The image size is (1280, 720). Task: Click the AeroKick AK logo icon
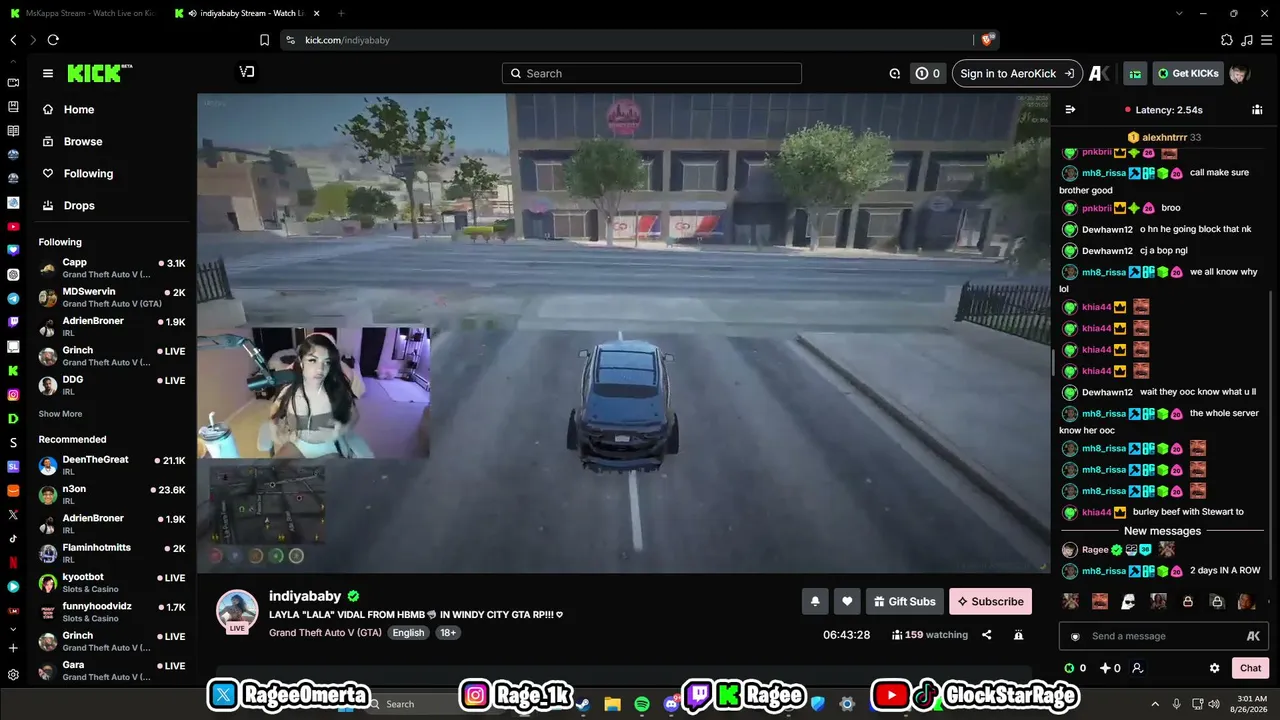pos(1099,73)
